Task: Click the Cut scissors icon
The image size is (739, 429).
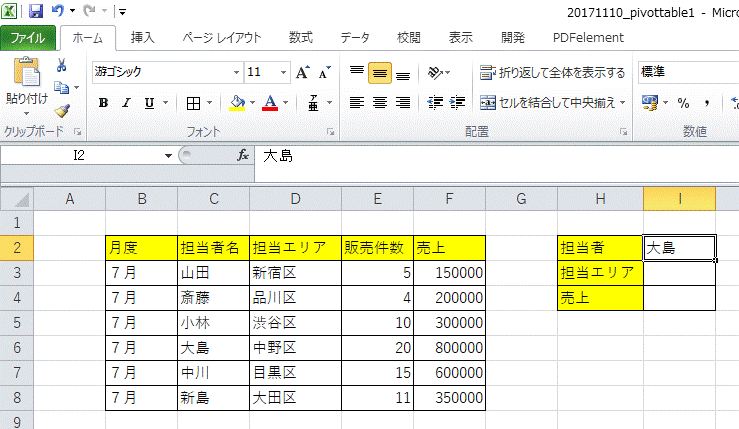Action: pyautogui.click(x=61, y=66)
